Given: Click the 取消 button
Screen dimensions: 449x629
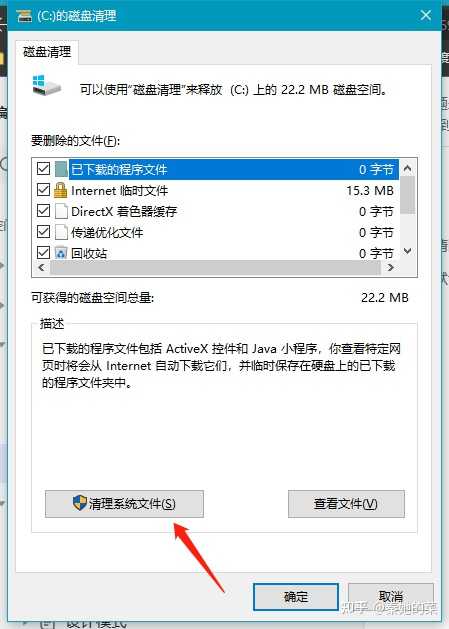Looking at the screenshot, I should [390, 597].
